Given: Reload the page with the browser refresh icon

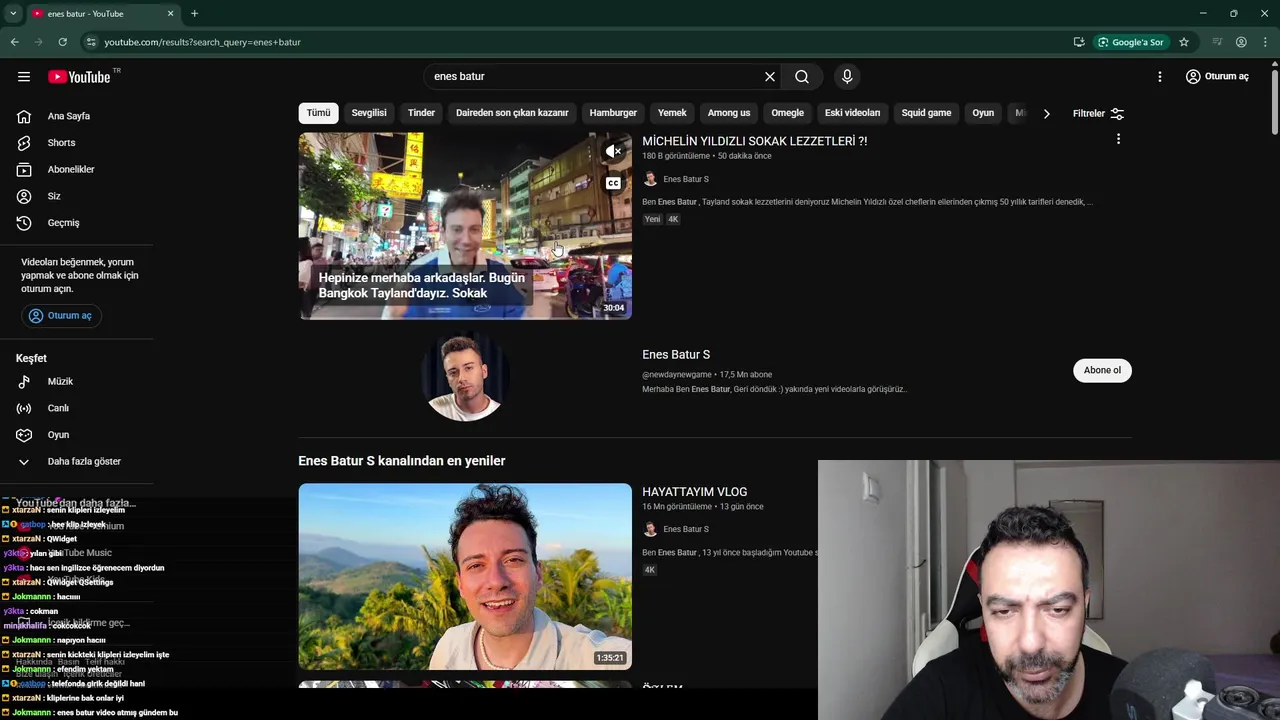Looking at the screenshot, I should (62, 42).
